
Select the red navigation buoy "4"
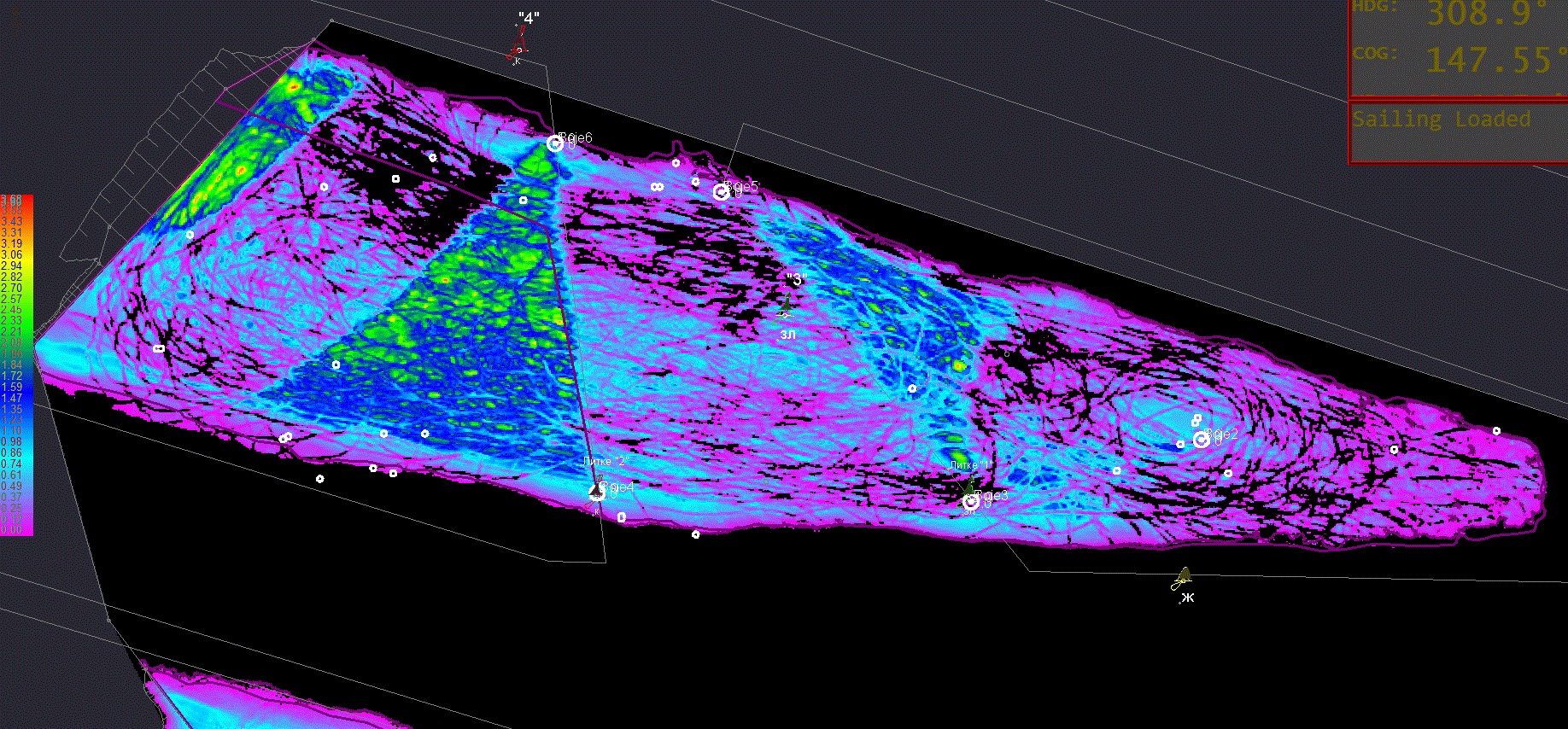[x=518, y=46]
